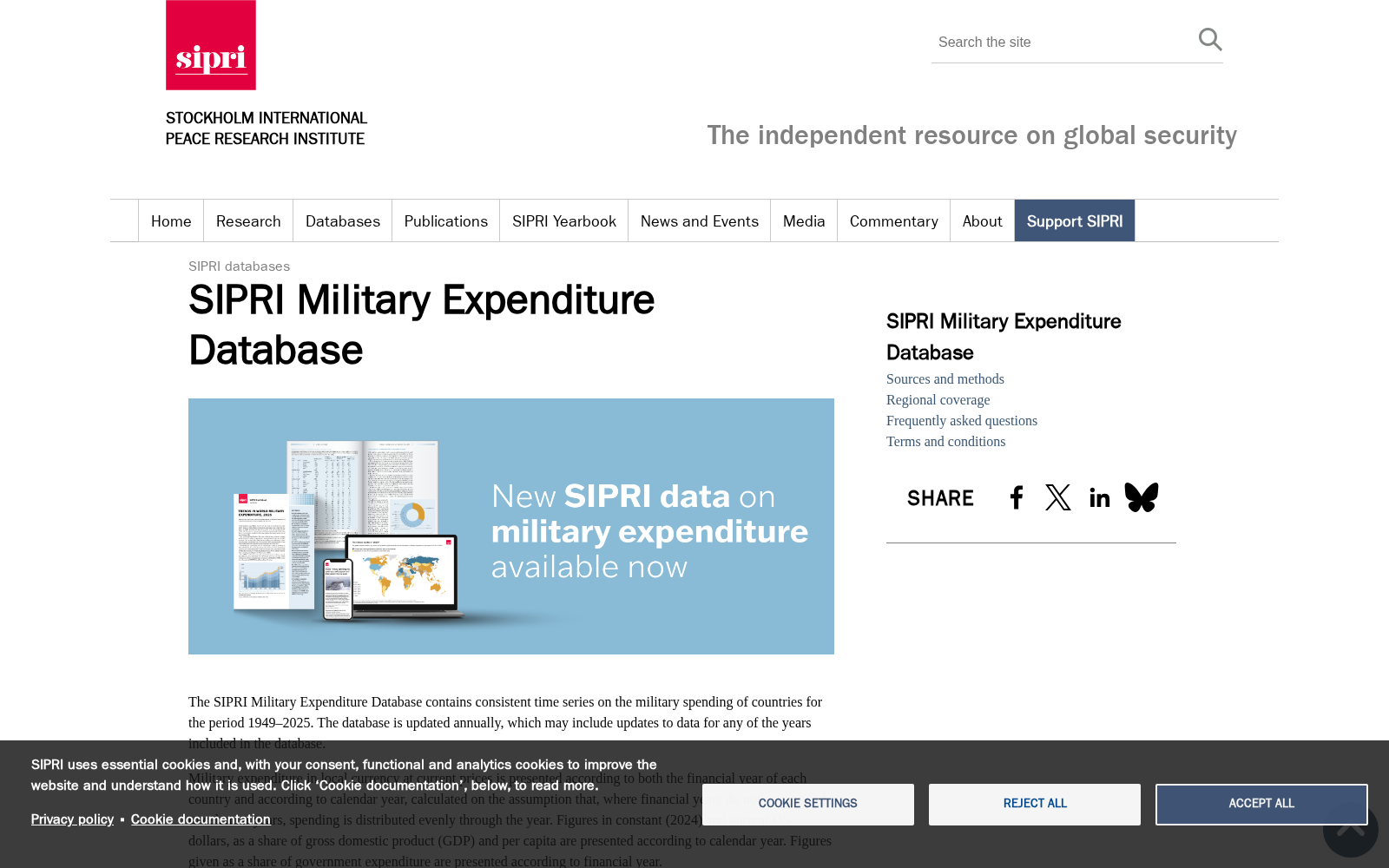Click the Support SIPRI button

[x=1075, y=221]
